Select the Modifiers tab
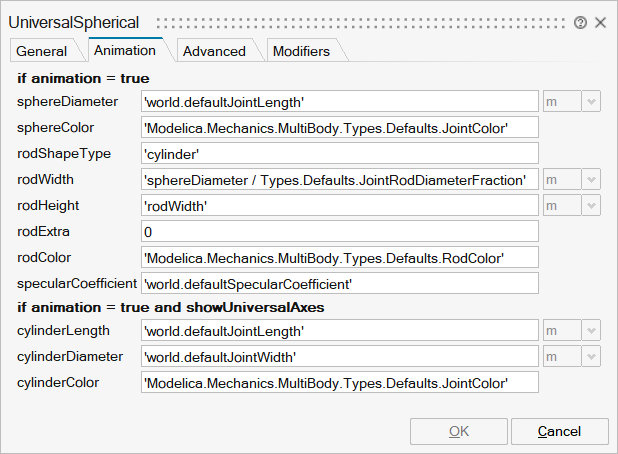This screenshot has height=454, width=618. pos(301,51)
